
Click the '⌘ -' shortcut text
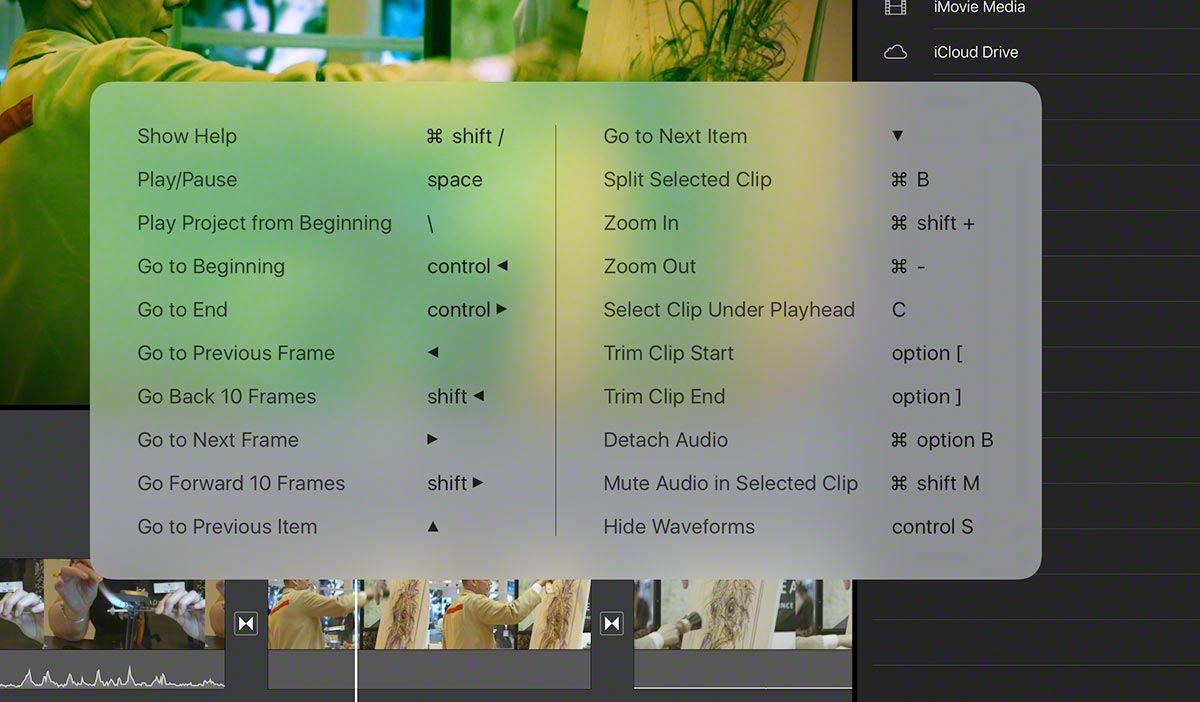tap(908, 267)
